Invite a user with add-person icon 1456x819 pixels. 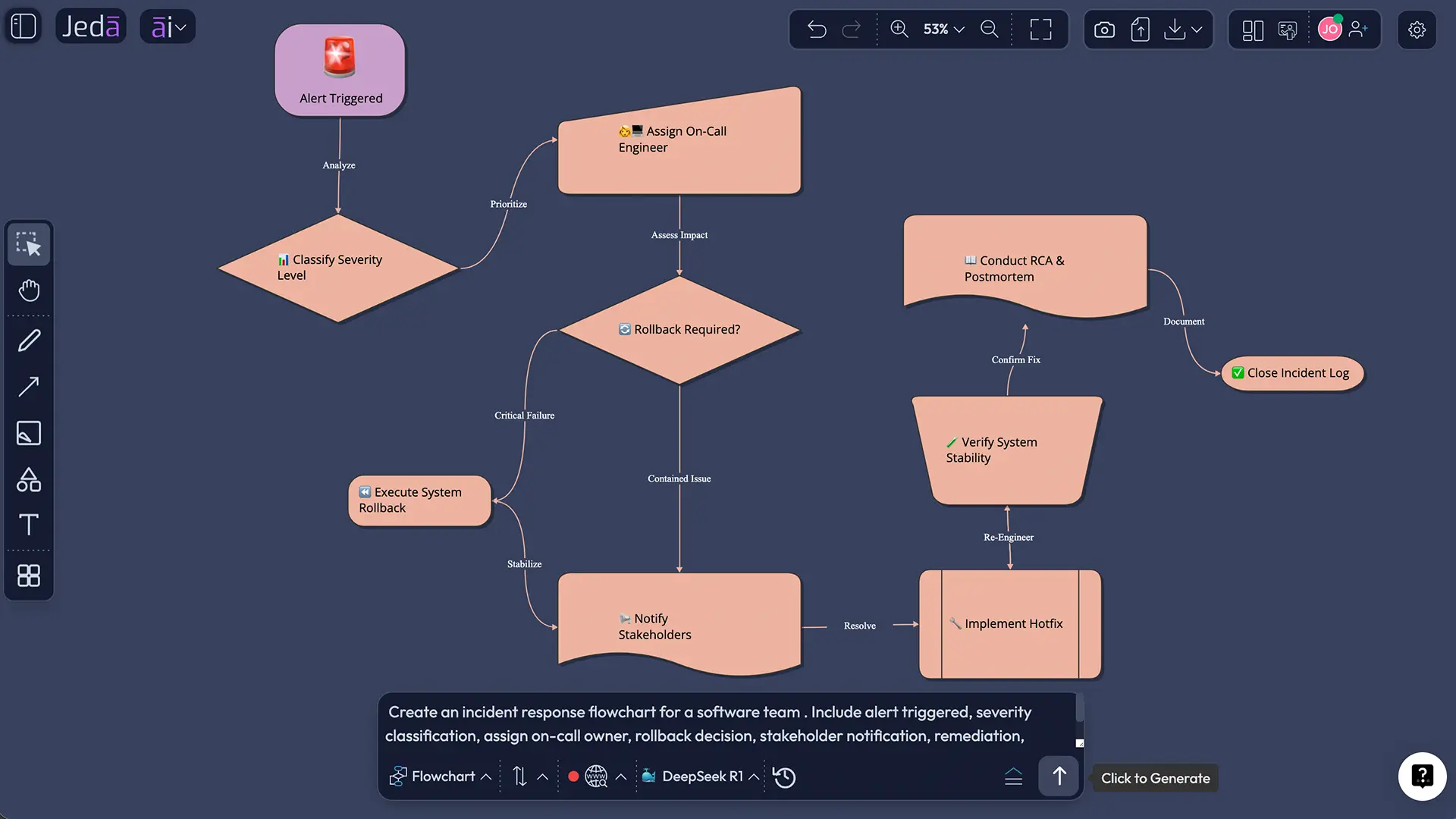(x=1358, y=30)
